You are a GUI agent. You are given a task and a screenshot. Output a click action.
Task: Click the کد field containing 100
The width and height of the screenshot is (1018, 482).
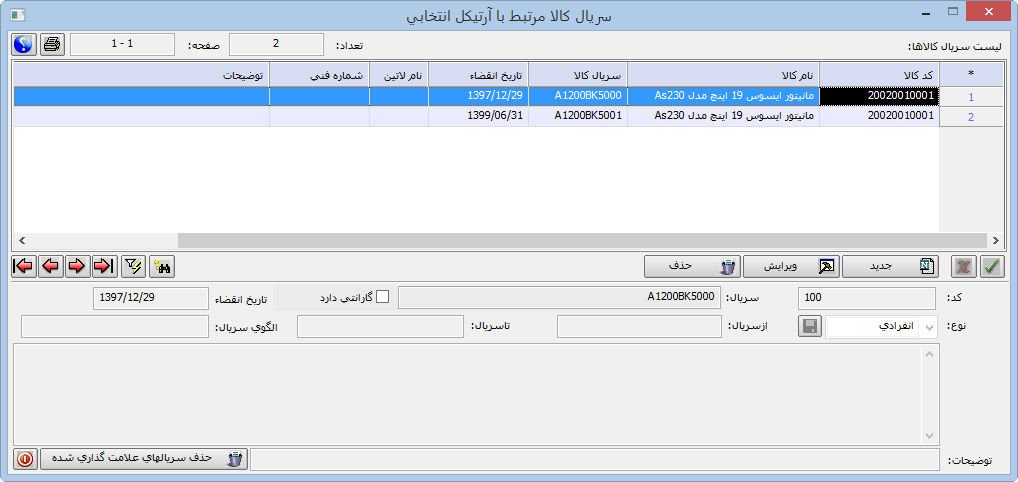[x=867, y=298]
